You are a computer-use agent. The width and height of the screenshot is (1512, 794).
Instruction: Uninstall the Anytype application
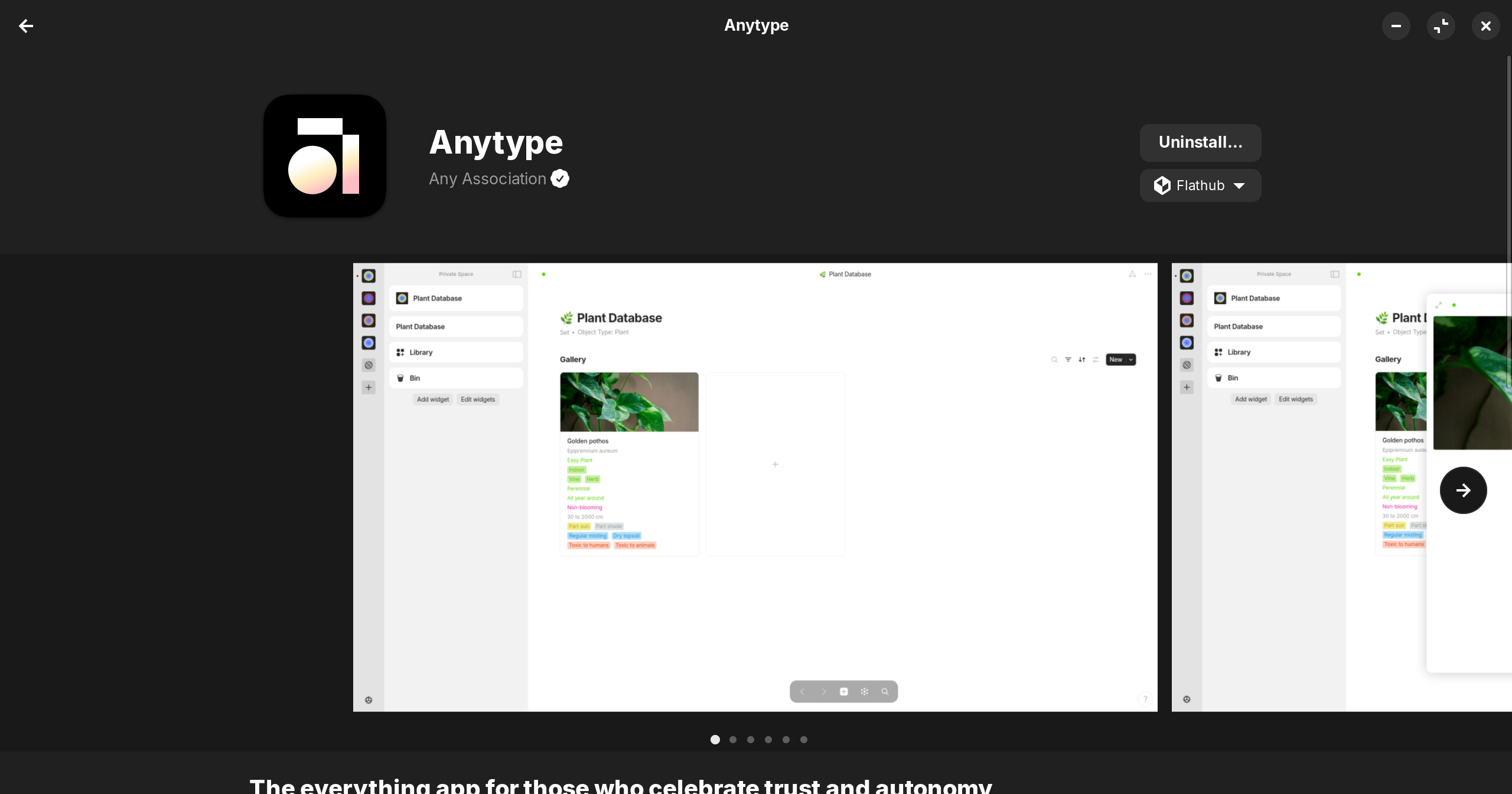(x=1200, y=142)
